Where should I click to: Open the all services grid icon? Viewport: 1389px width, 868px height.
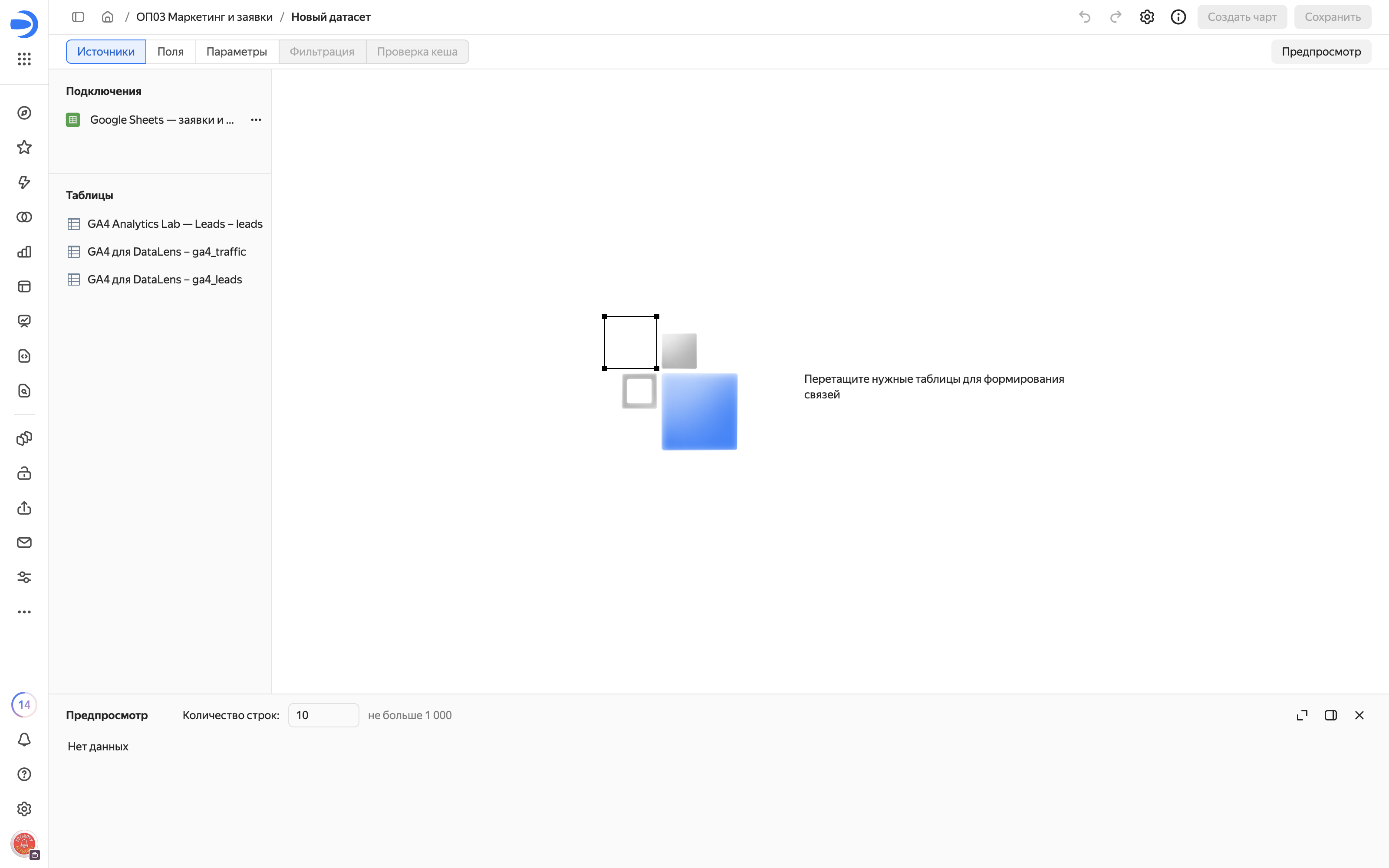(24, 59)
